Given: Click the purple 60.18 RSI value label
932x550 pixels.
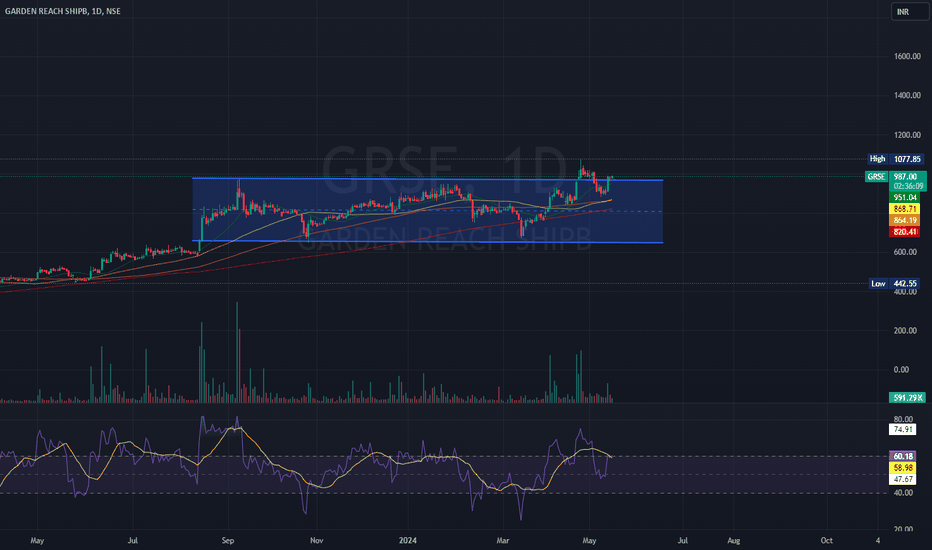Looking at the screenshot, I should click(902, 456).
